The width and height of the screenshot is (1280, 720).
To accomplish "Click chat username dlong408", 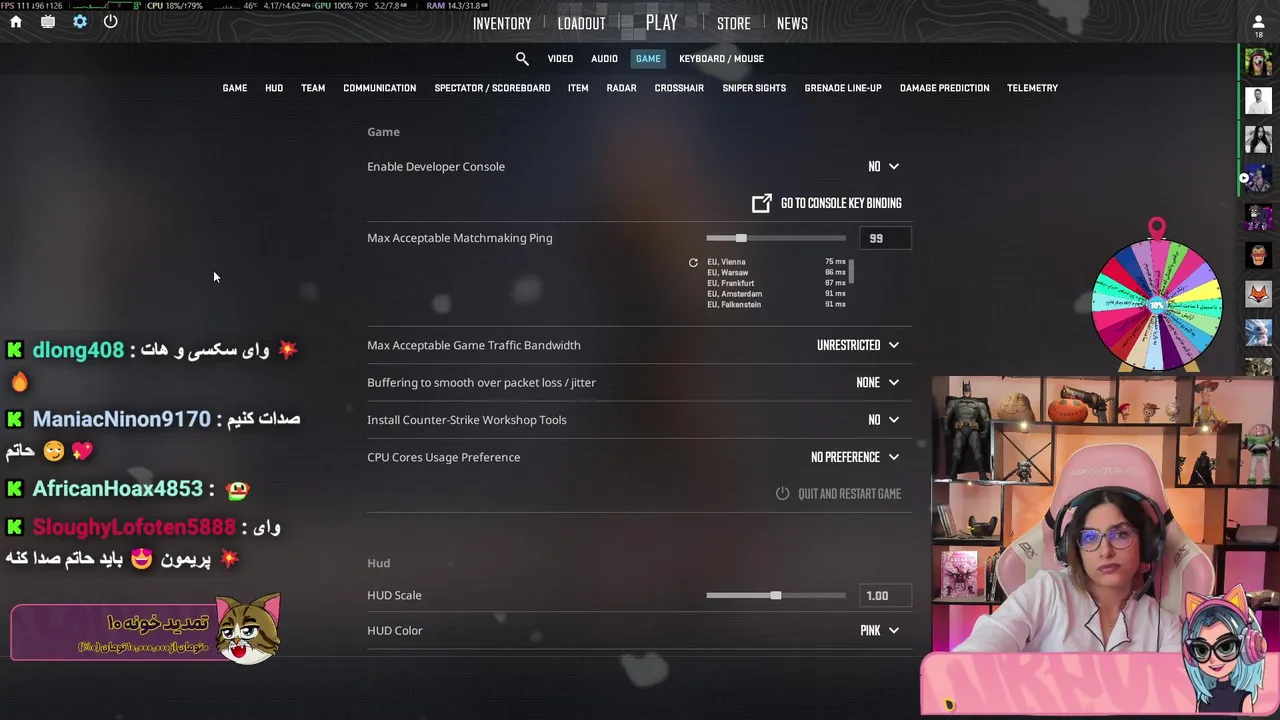I will pyautogui.click(x=78, y=350).
